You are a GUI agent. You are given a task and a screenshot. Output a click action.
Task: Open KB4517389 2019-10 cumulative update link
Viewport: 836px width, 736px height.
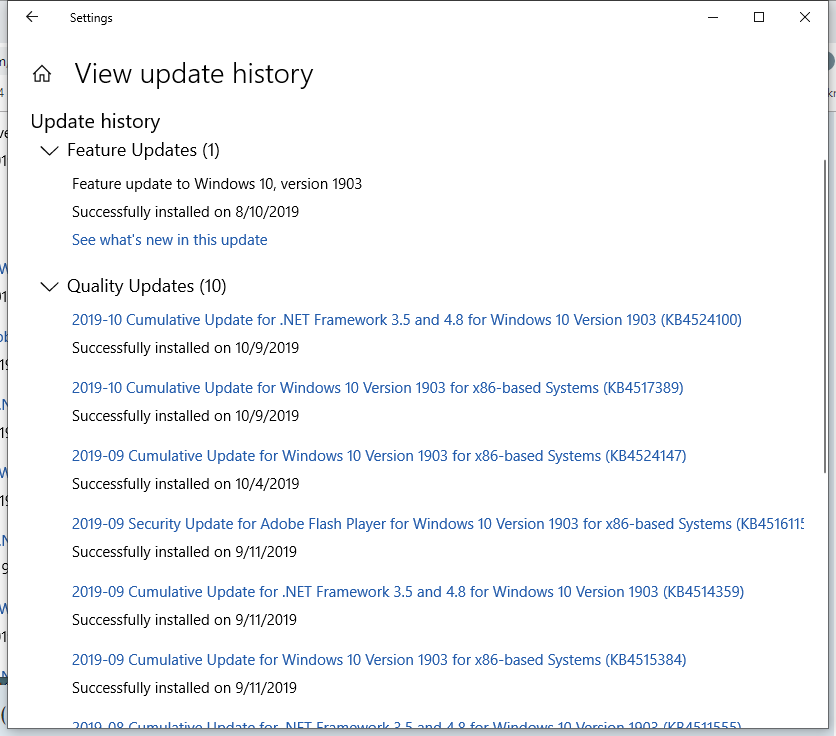tap(377, 388)
